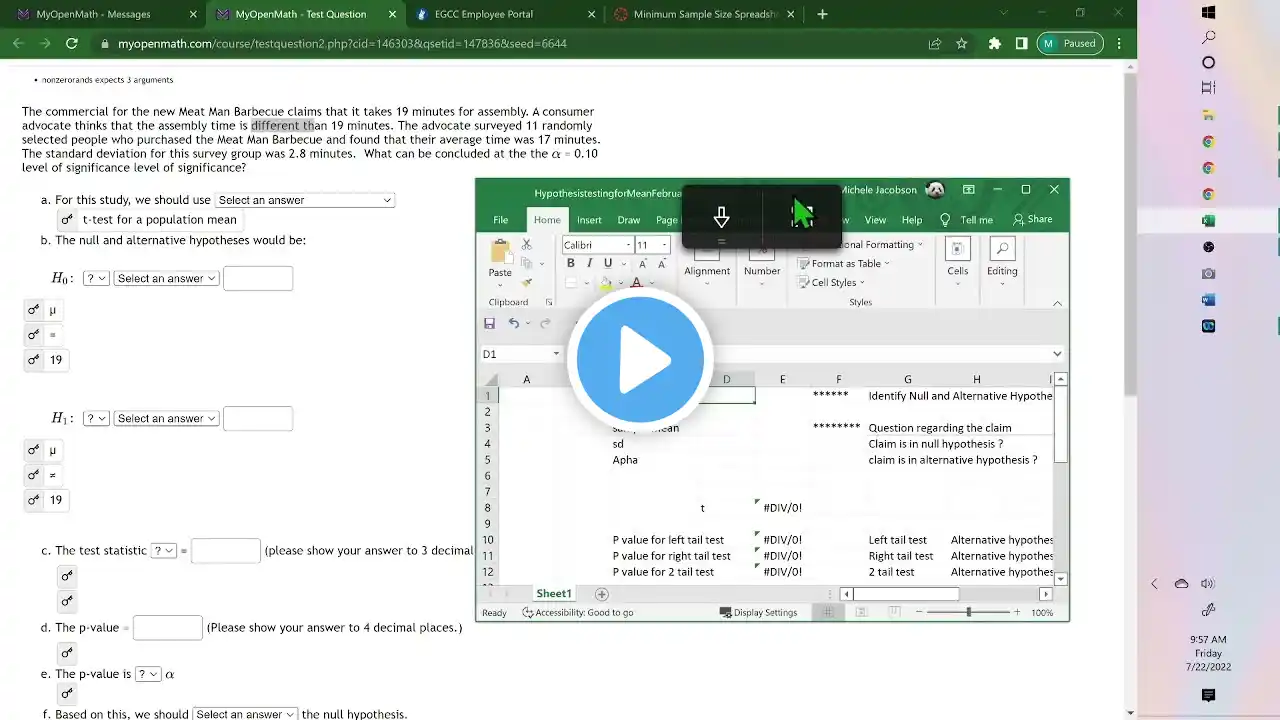Viewport: 1280px width, 720px height.
Task: Switch to Page Layout view in status bar
Action: pos(861,612)
